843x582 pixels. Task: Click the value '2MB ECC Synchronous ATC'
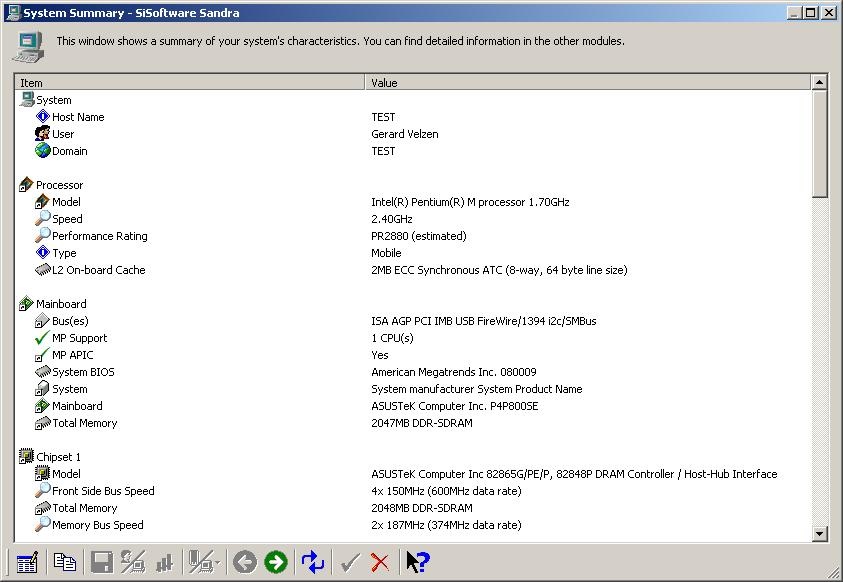coord(437,270)
